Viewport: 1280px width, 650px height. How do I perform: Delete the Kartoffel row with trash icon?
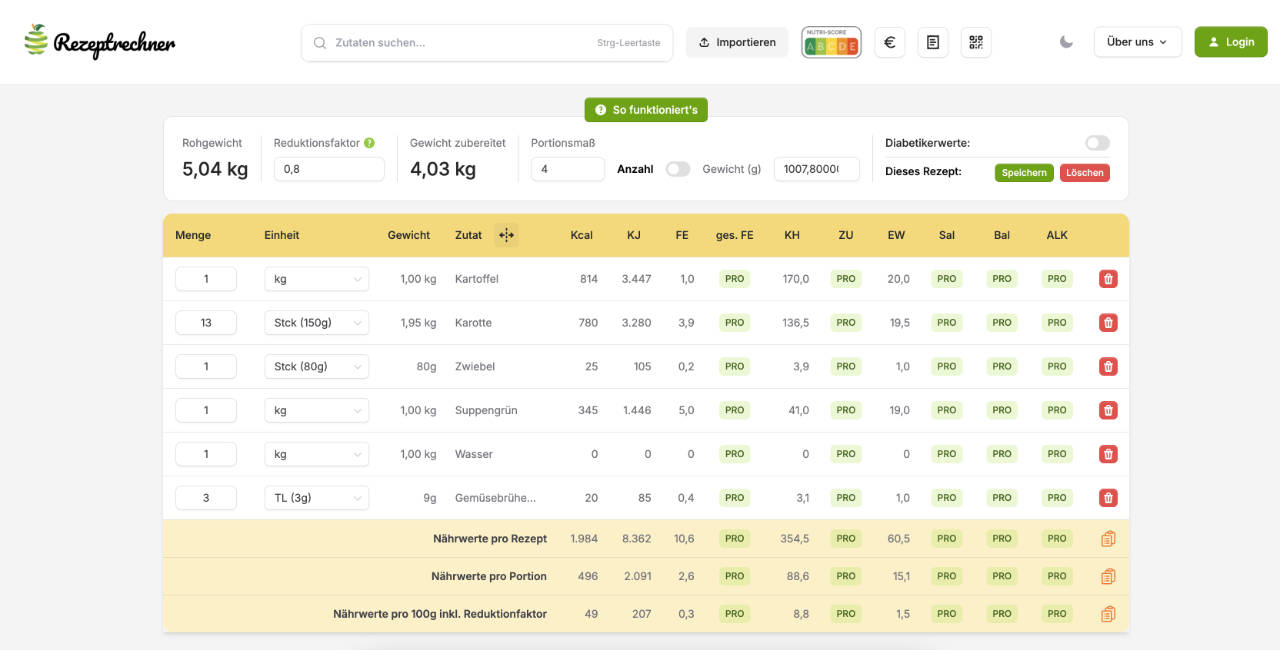pyautogui.click(x=1108, y=279)
